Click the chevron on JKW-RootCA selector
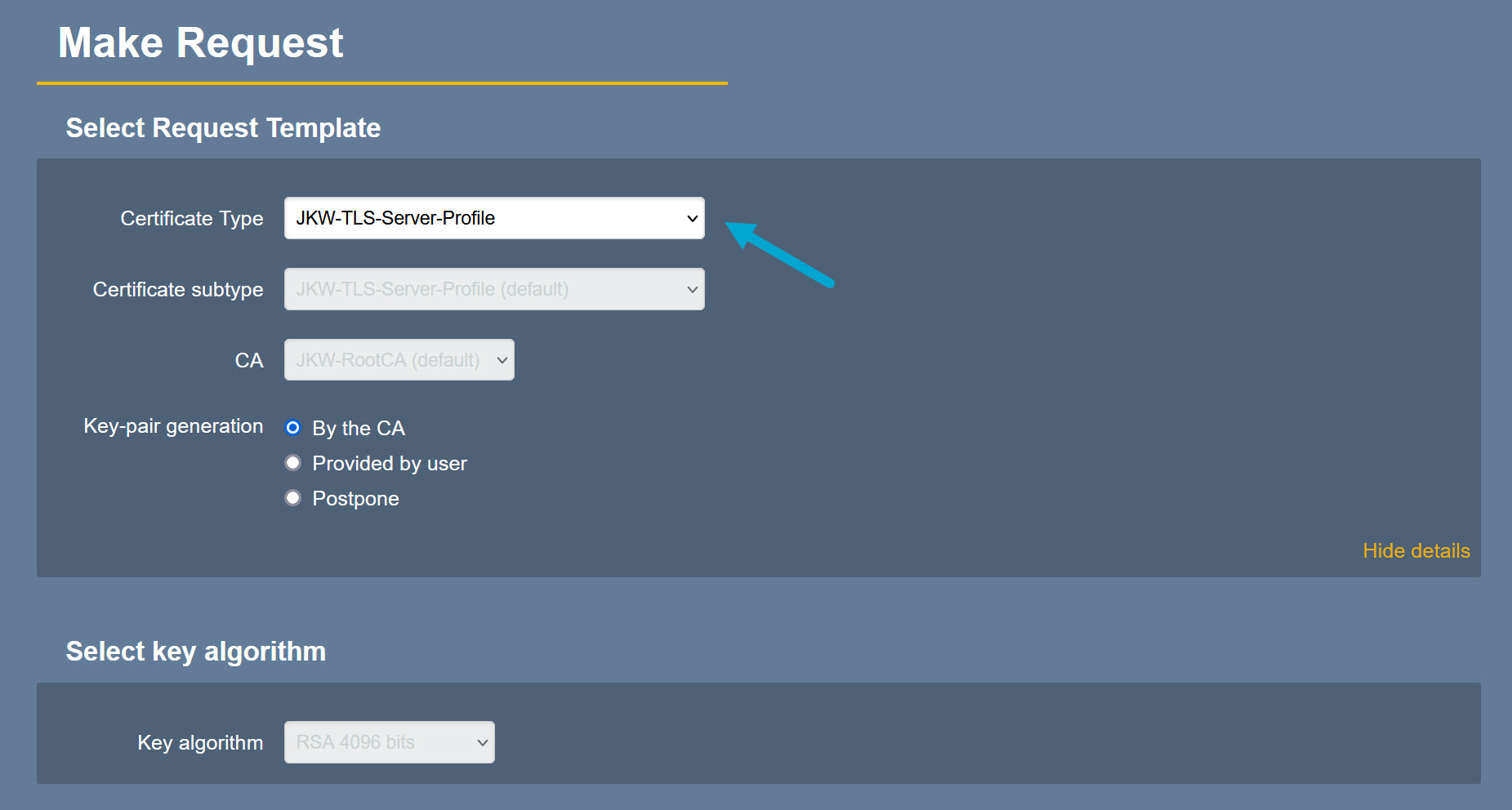Image resolution: width=1512 pixels, height=810 pixels. [502, 360]
